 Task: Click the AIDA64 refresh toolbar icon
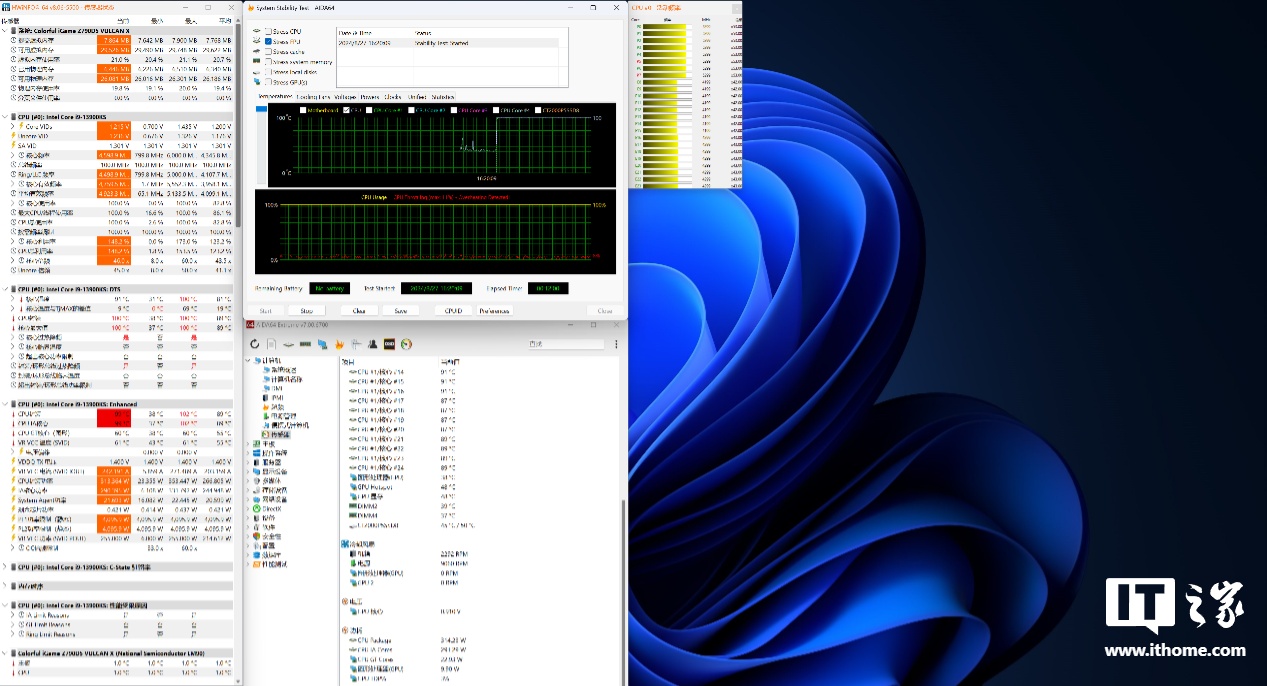pos(255,344)
